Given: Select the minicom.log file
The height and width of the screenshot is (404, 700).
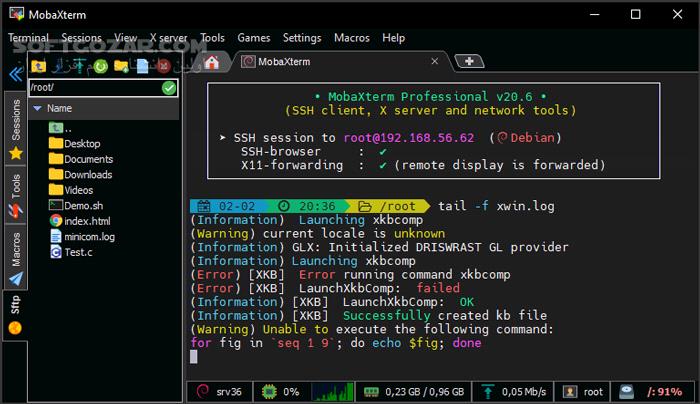Looking at the screenshot, I should coord(82,237).
